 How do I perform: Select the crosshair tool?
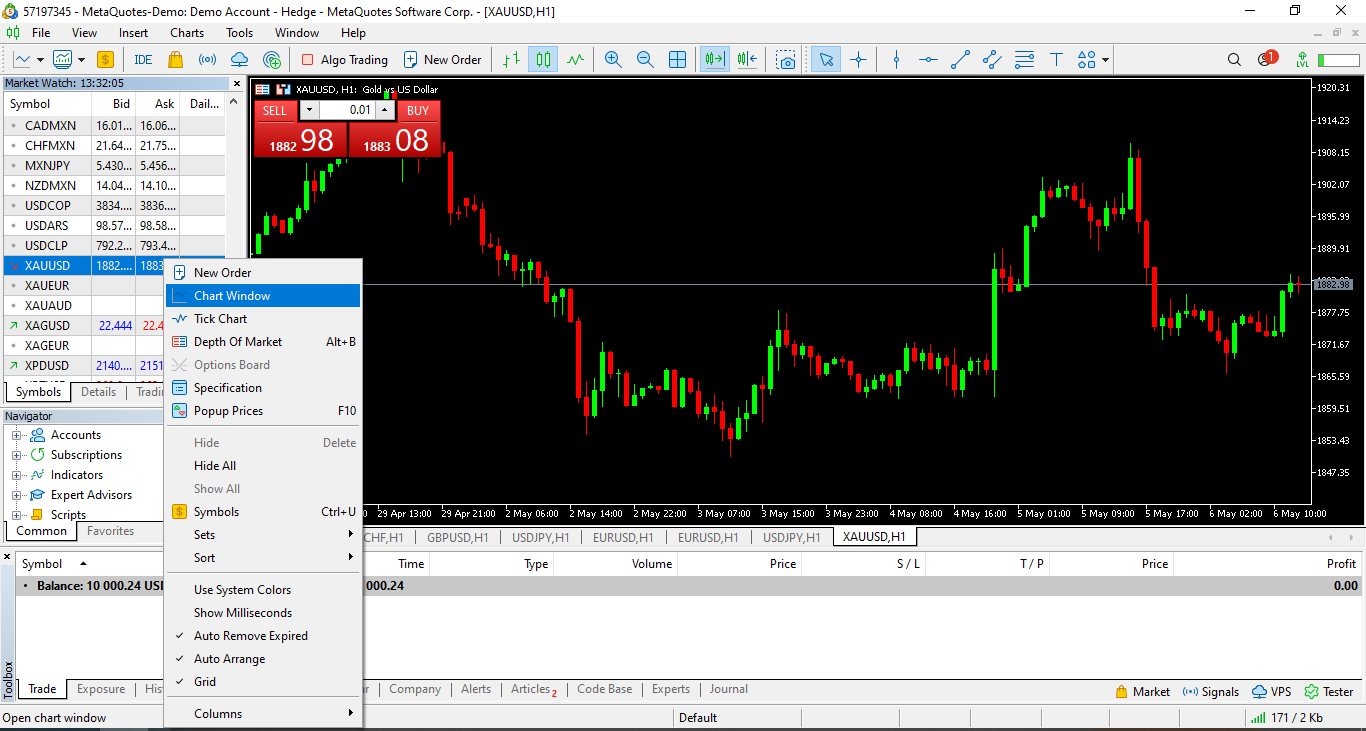click(858, 59)
